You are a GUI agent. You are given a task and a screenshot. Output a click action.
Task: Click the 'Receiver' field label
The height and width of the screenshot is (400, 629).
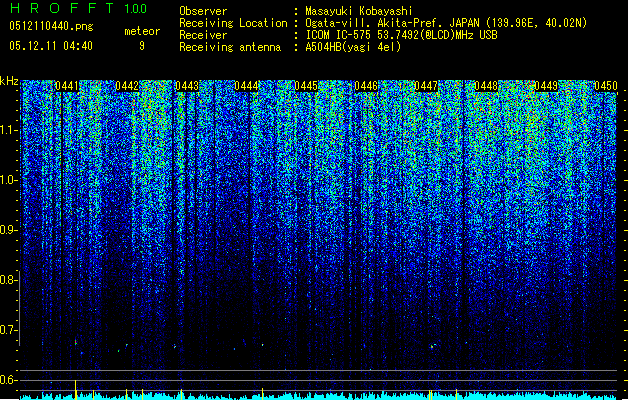pyautogui.click(x=203, y=35)
